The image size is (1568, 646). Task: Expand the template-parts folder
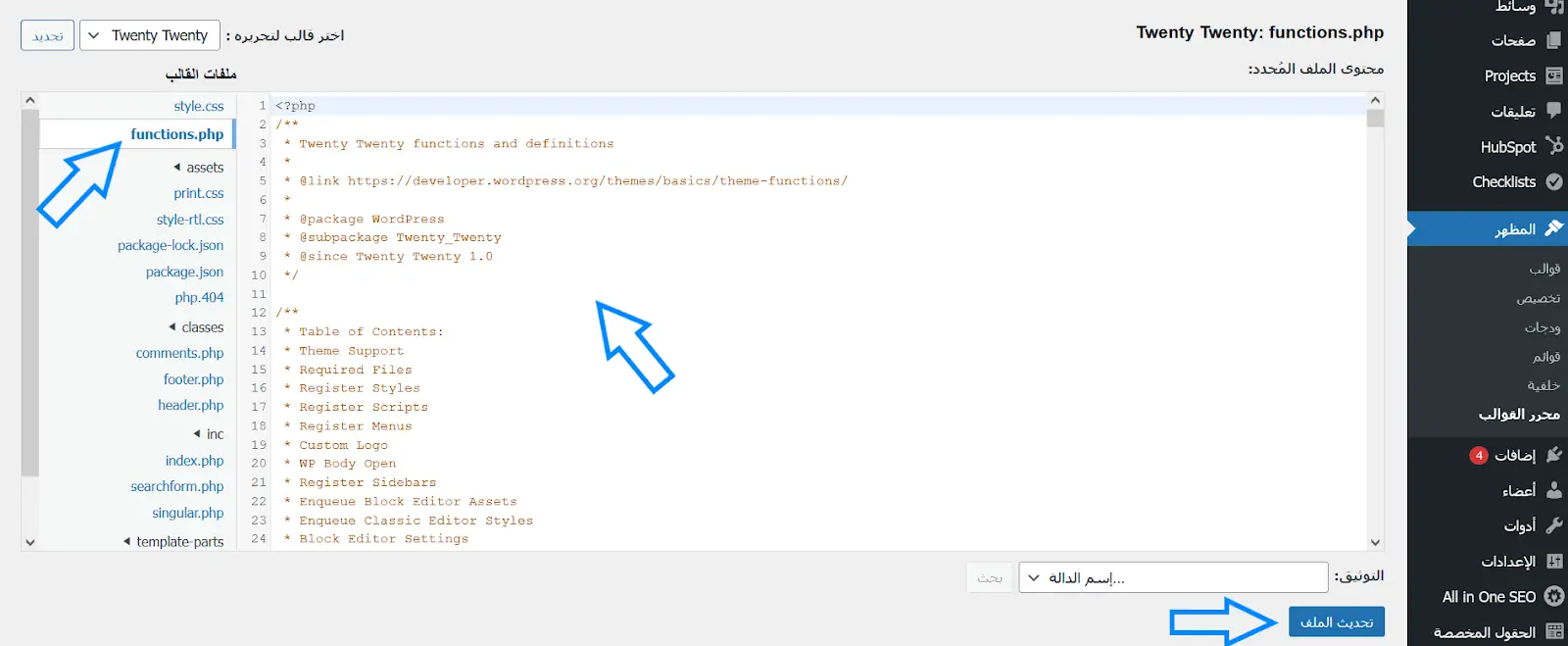click(173, 541)
